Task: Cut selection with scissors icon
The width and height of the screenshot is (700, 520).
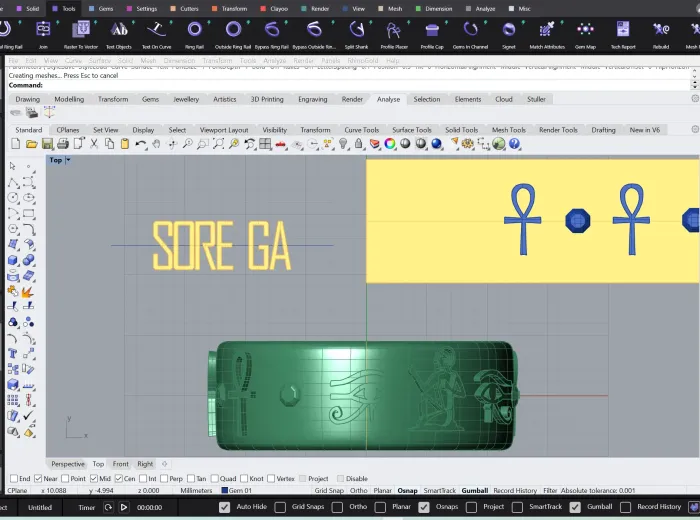Action: coord(94,144)
